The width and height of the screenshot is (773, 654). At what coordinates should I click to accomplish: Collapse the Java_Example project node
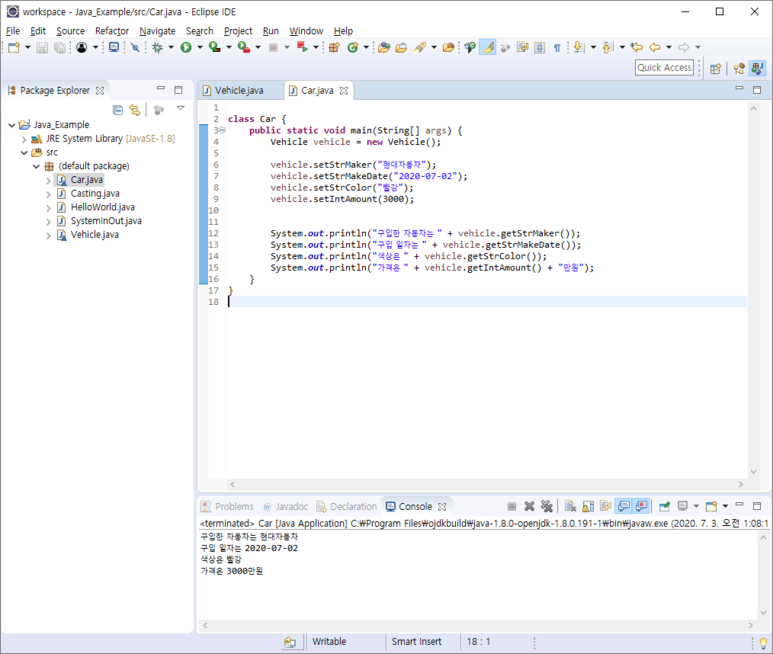click(12, 125)
